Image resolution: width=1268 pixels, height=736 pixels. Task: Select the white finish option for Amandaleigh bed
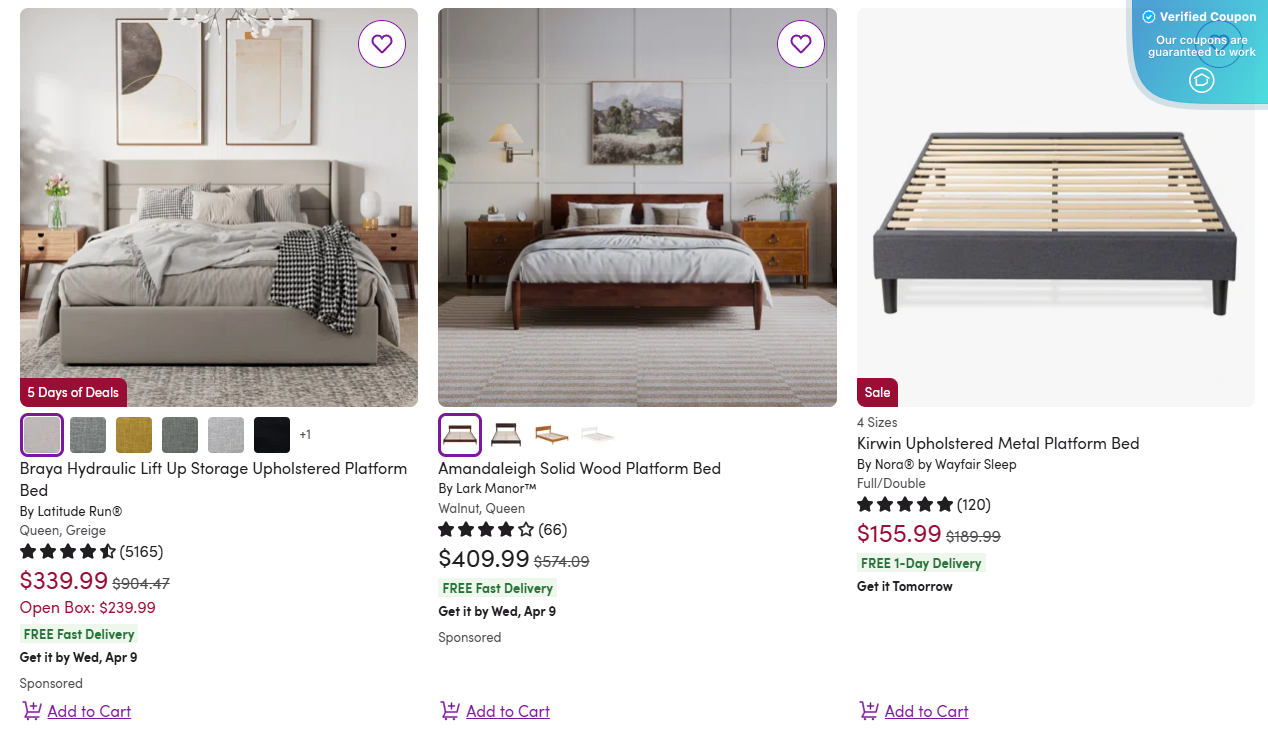click(596, 436)
